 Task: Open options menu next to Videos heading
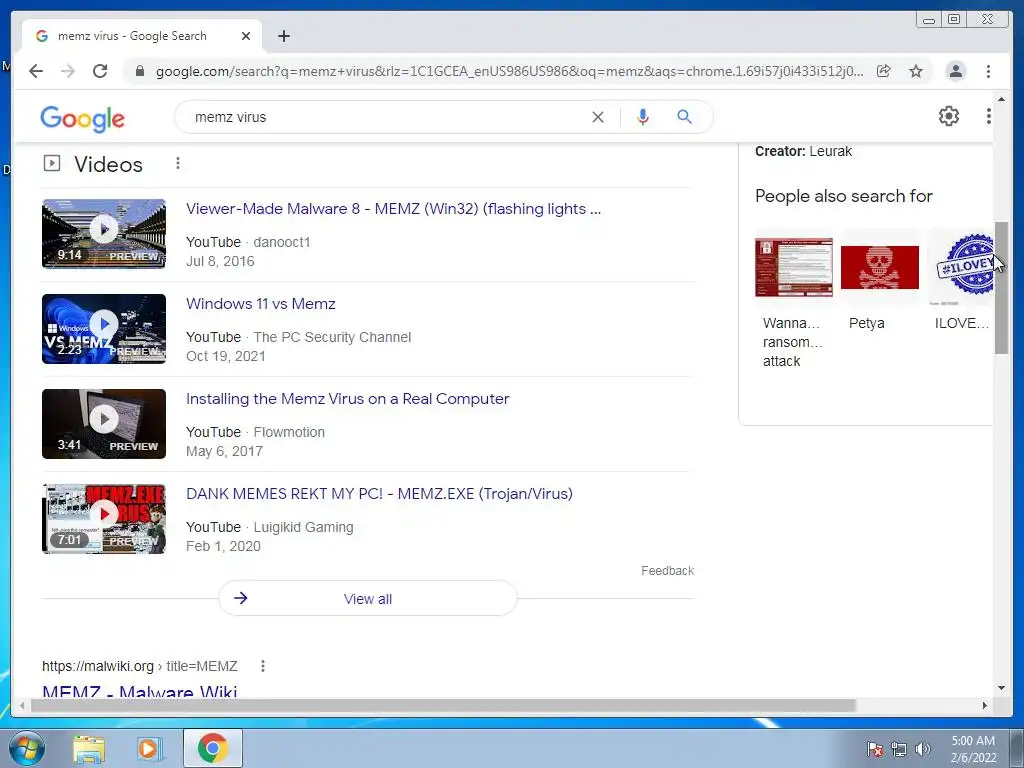coord(178,163)
